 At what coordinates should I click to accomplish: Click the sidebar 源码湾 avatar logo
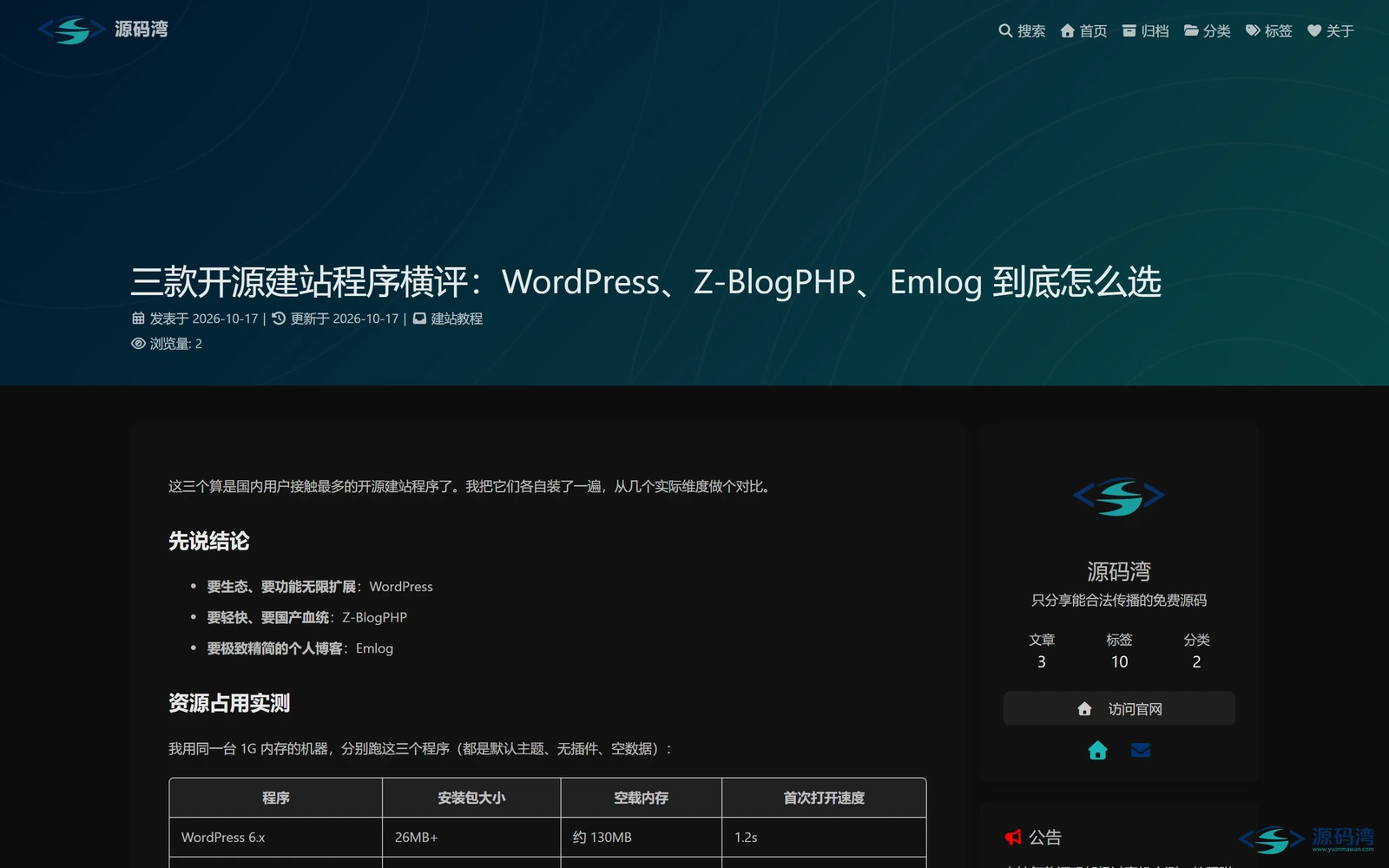point(1119,496)
